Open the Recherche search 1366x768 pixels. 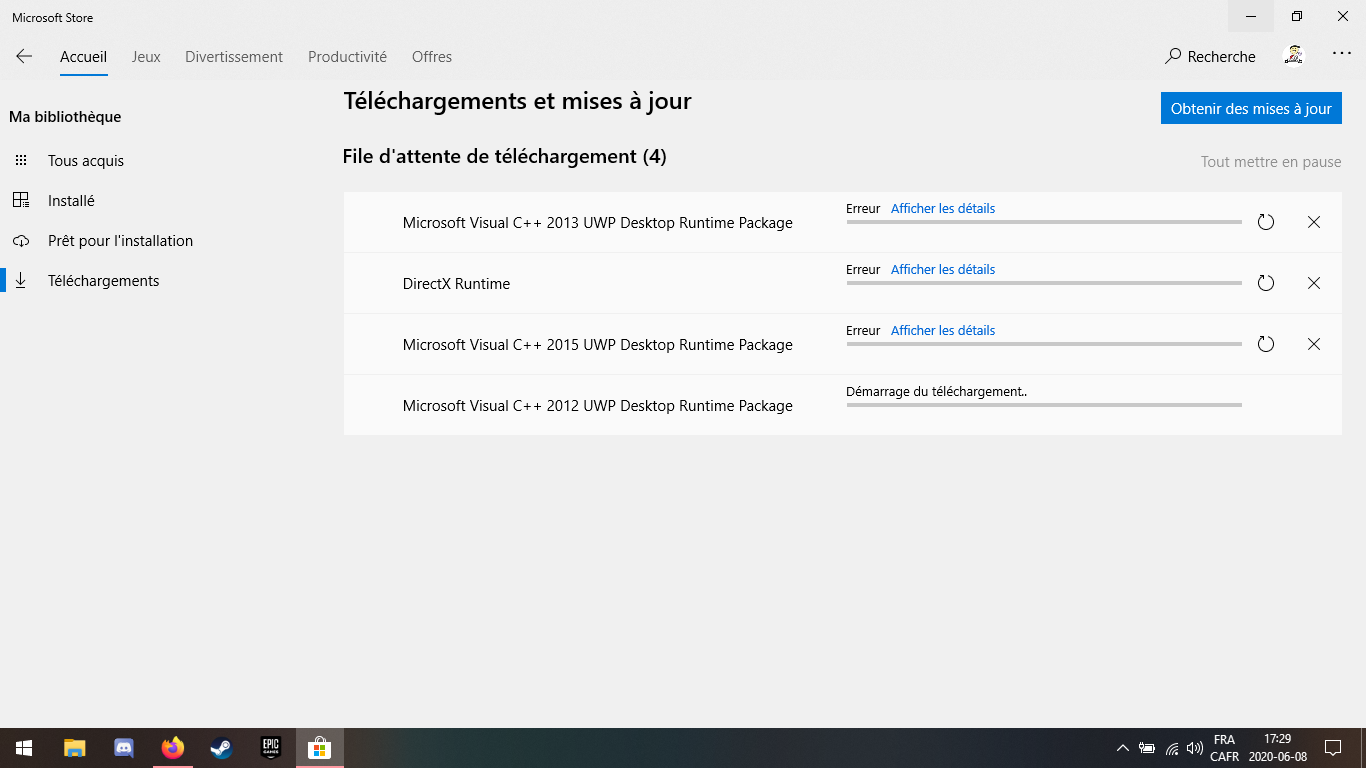point(1210,57)
